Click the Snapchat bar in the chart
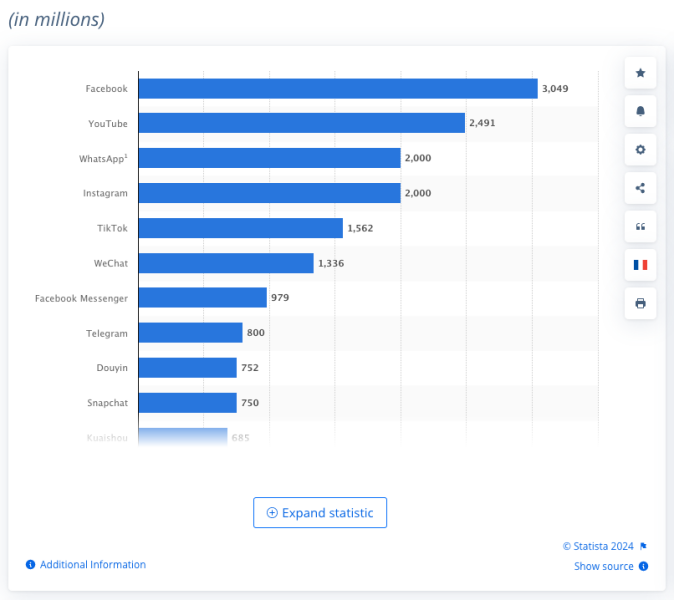The image size is (674, 600). tap(187, 403)
